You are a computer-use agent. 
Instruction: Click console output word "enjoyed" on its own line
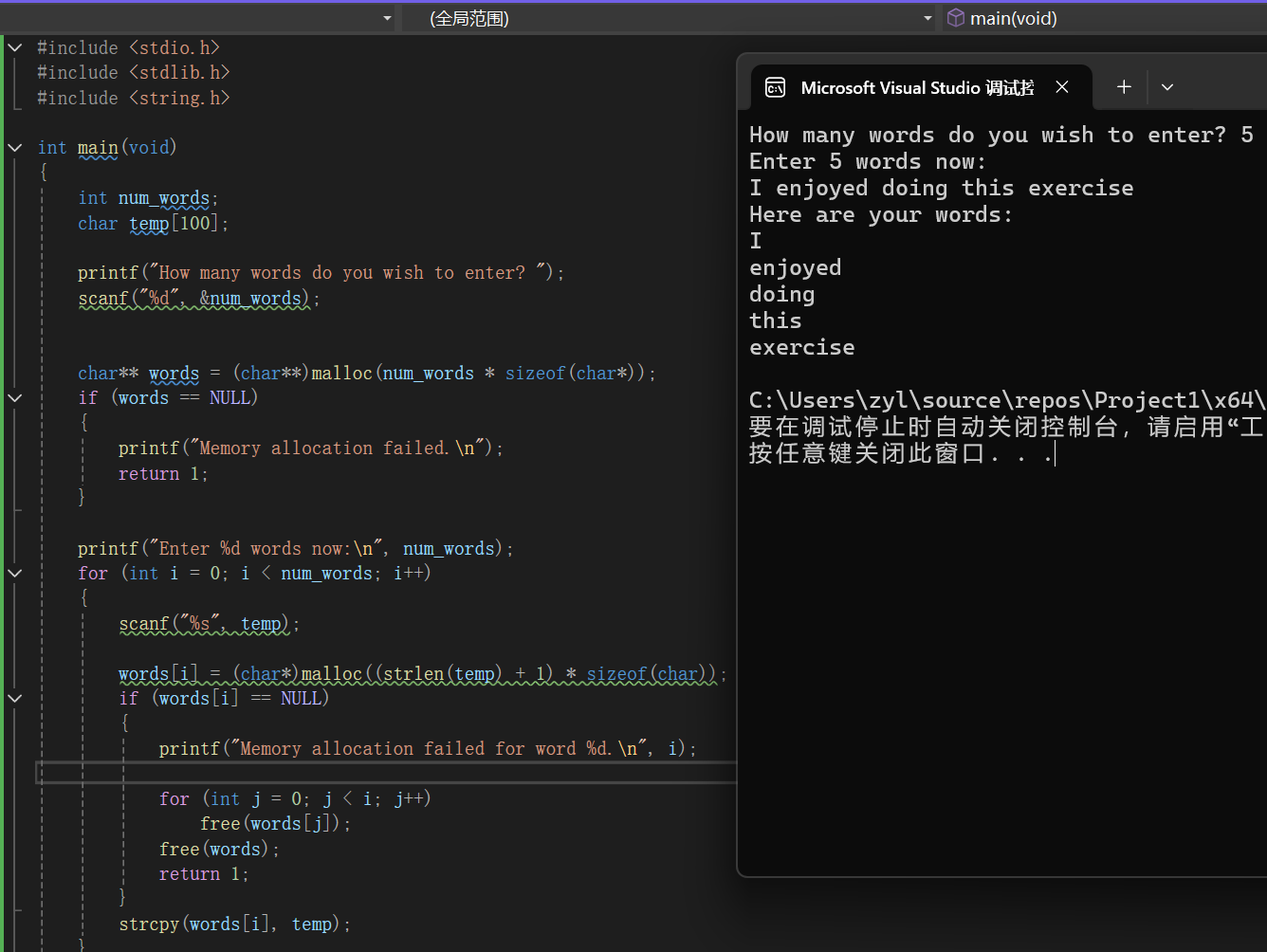click(796, 268)
